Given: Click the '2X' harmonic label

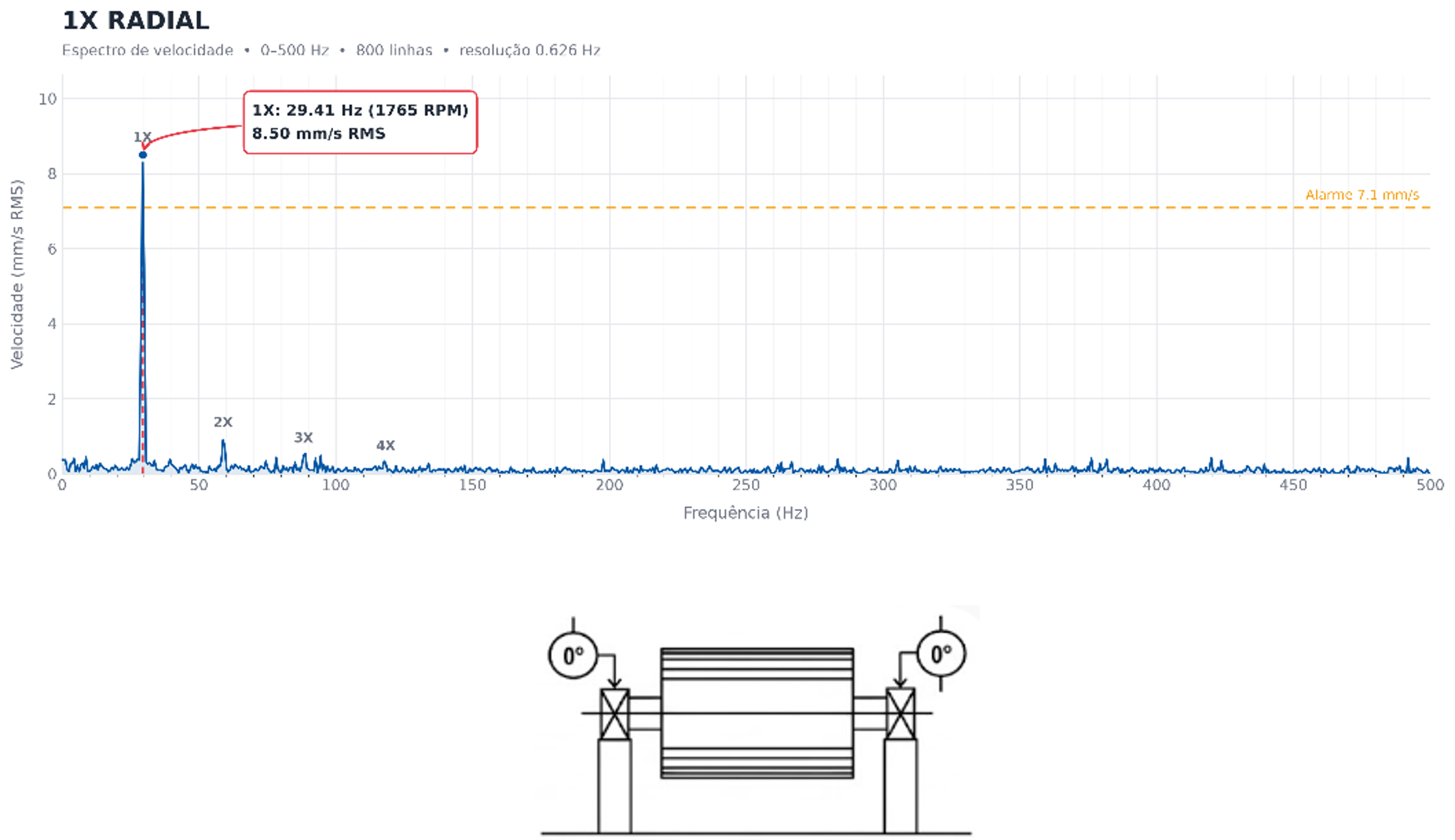Looking at the screenshot, I should 223,422.
